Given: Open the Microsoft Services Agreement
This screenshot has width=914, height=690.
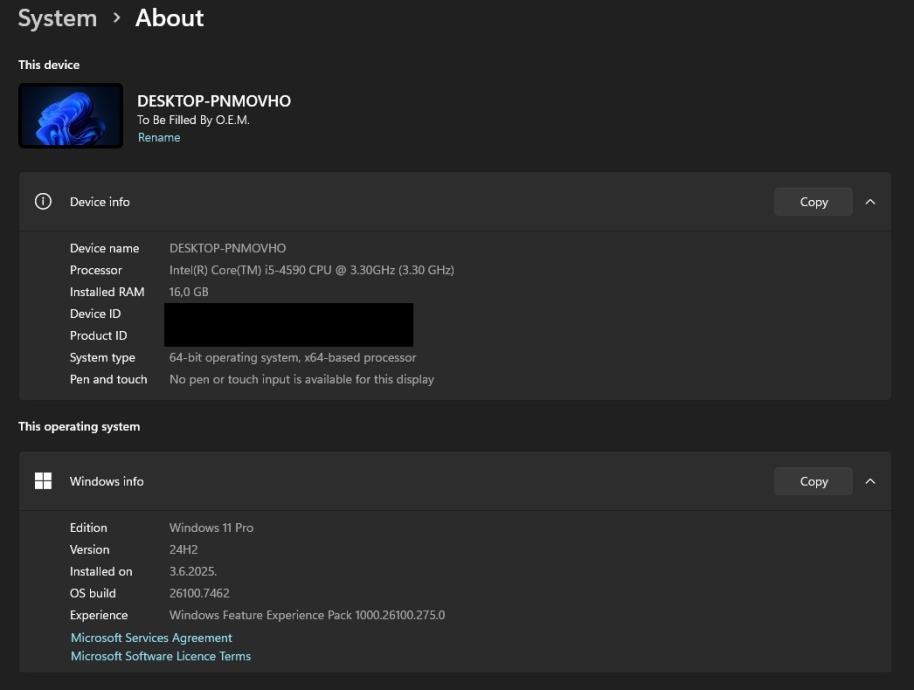Looking at the screenshot, I should (x=151, y=638).
